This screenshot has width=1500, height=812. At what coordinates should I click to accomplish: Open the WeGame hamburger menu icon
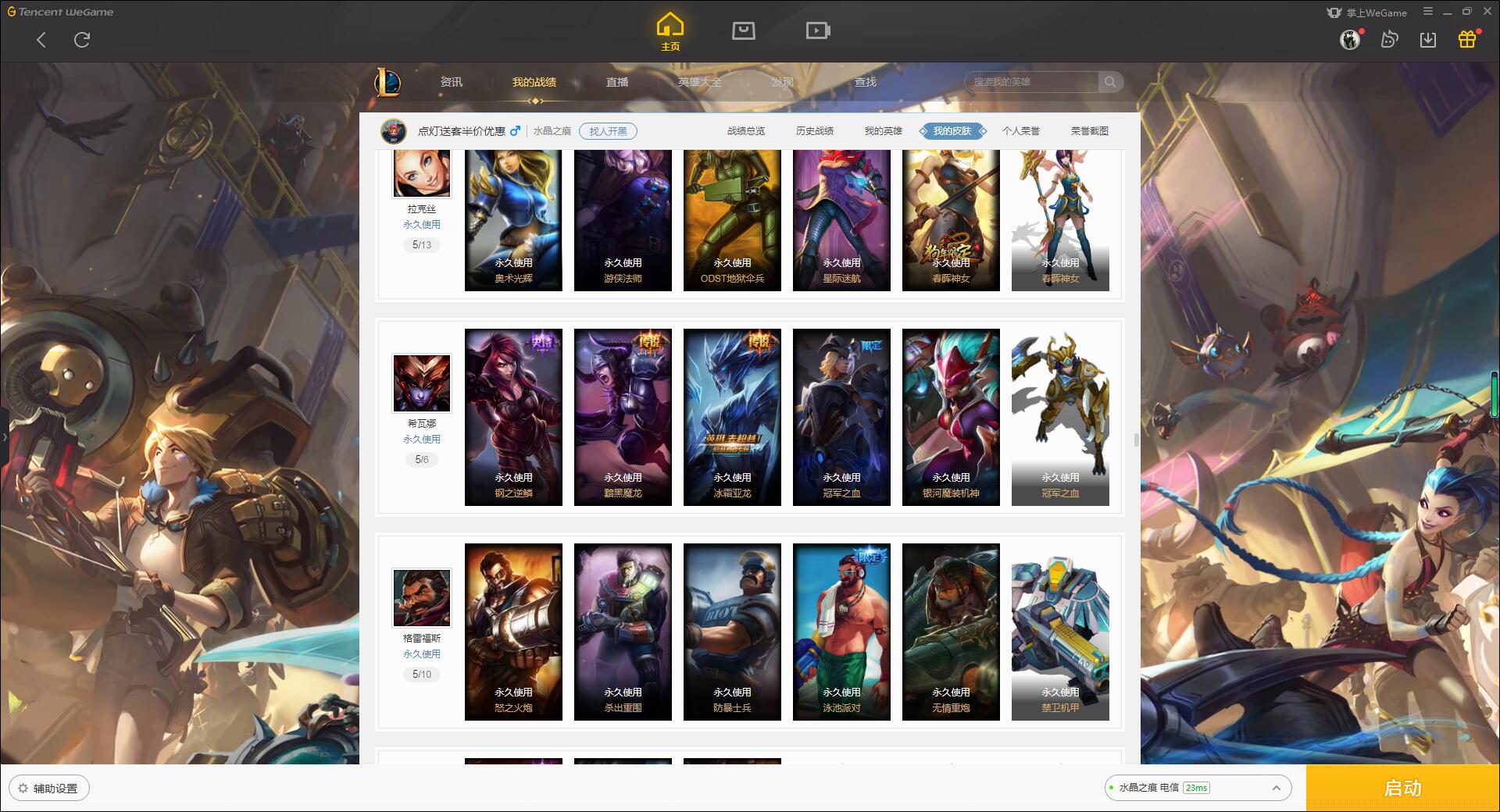point(1428,12)
